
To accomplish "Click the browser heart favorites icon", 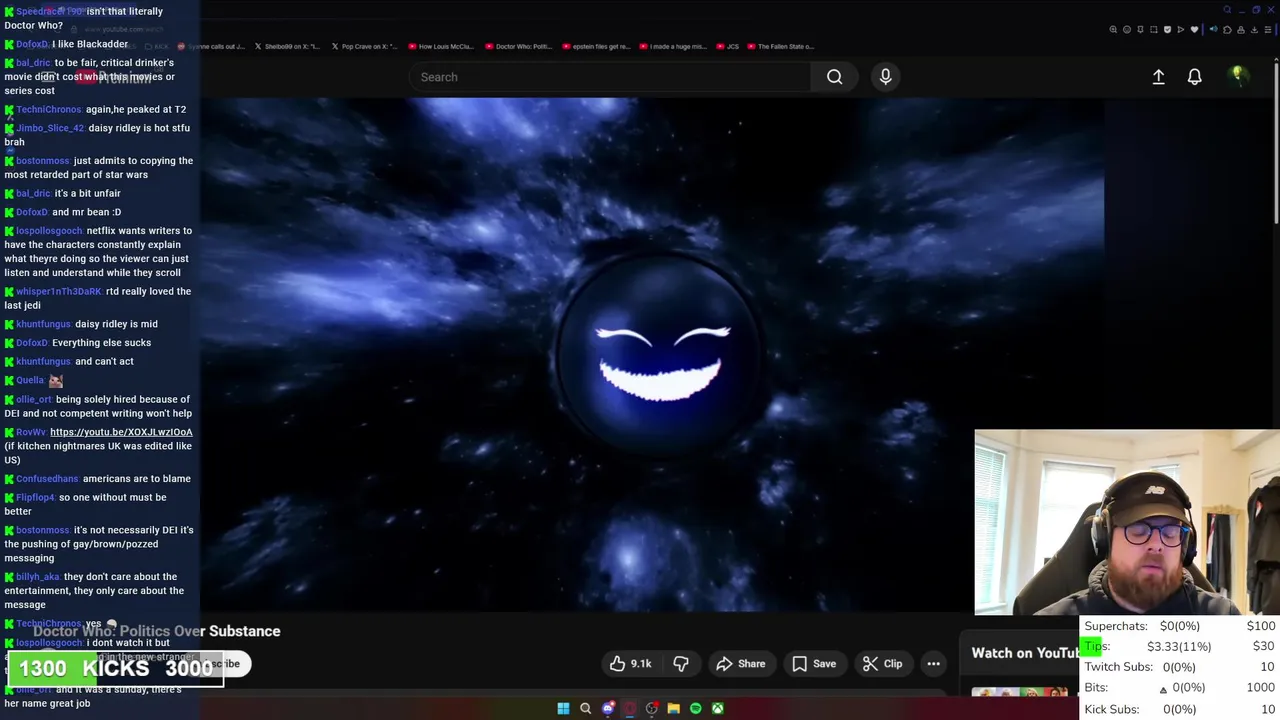I will pyautogui.click(x=1194, y=29).
